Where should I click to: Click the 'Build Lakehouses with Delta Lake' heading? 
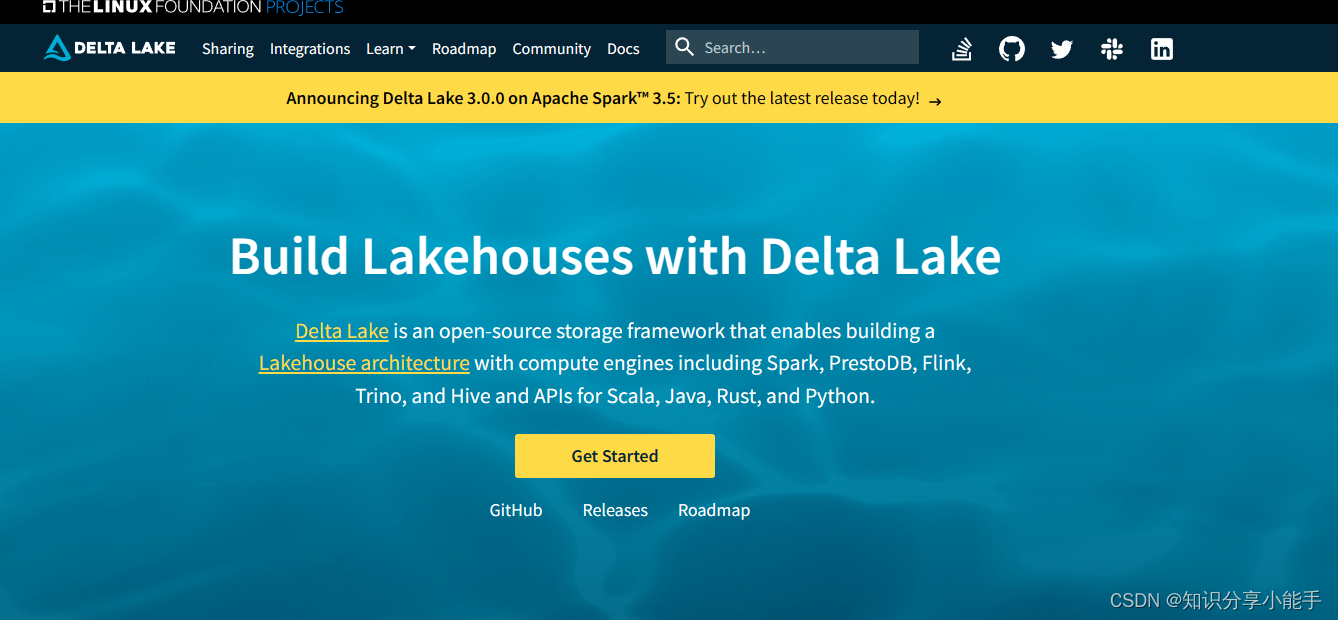615,256
